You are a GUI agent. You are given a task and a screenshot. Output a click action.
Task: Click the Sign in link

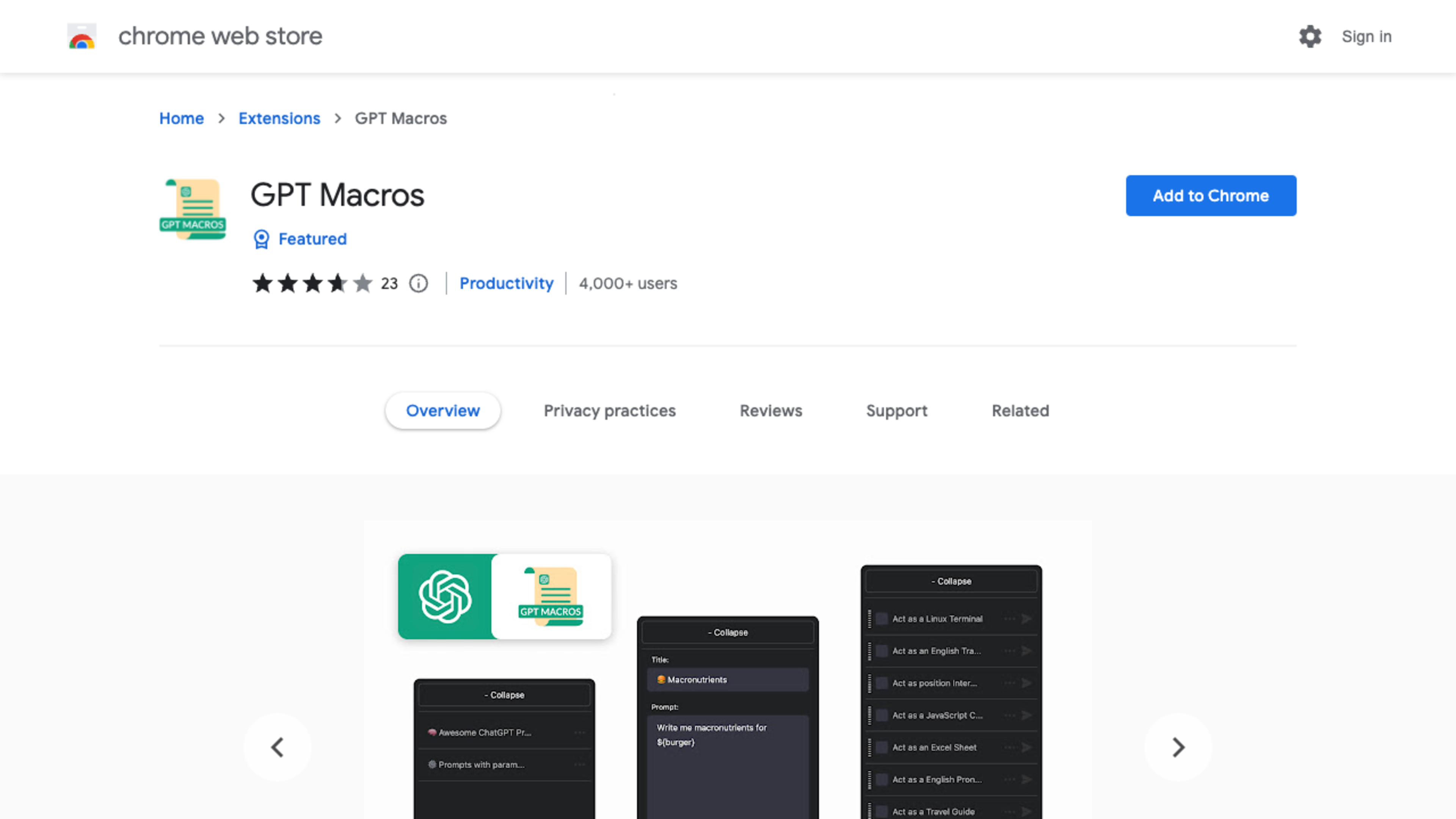click(1366, 37)
